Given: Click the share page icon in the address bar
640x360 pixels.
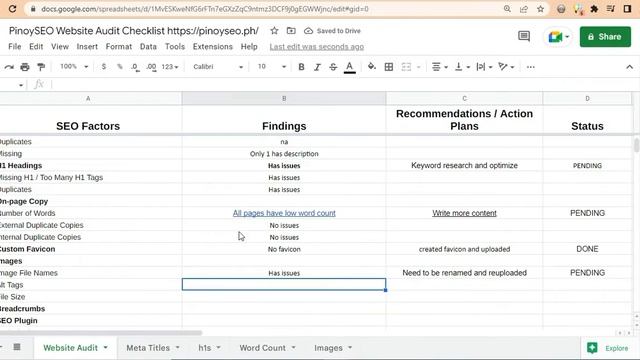Looking at the screenshot, I should [x=524, y=9].
